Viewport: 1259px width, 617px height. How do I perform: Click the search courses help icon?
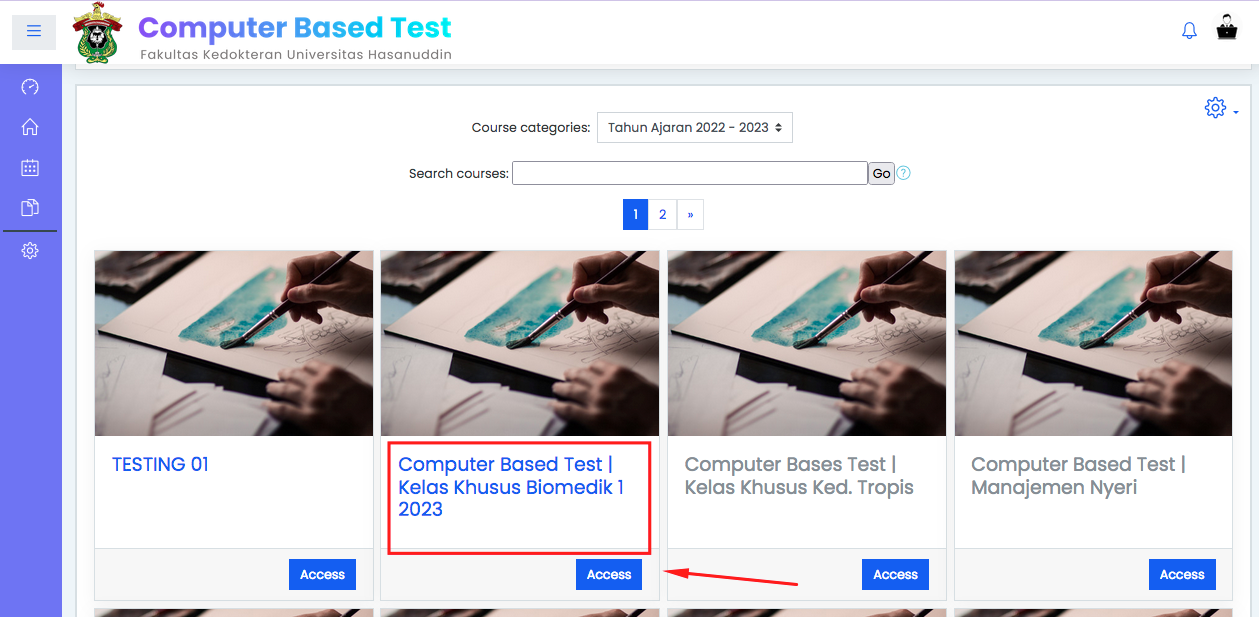903,173
